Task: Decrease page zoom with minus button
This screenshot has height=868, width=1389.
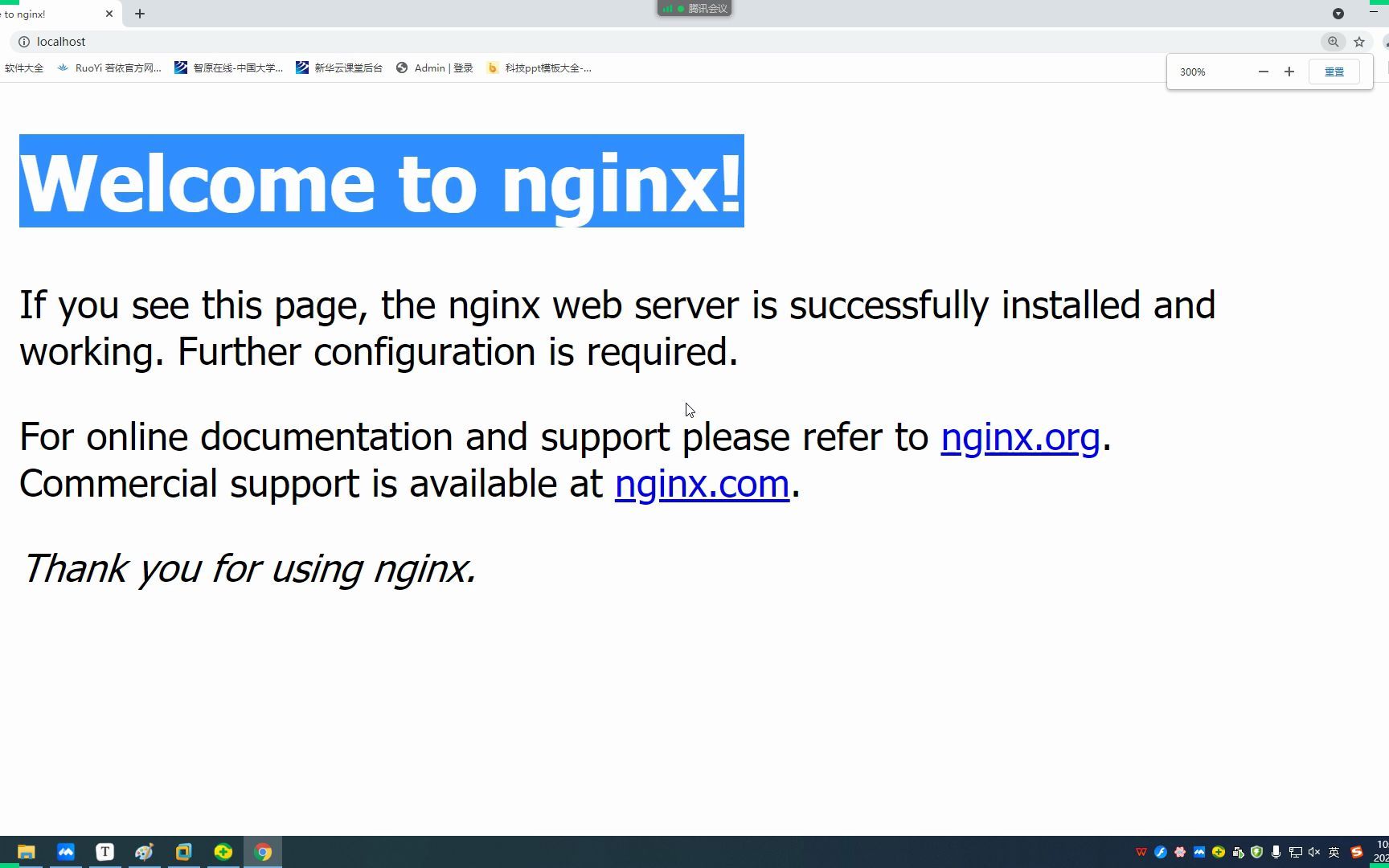Action: tap(1264, 72)
